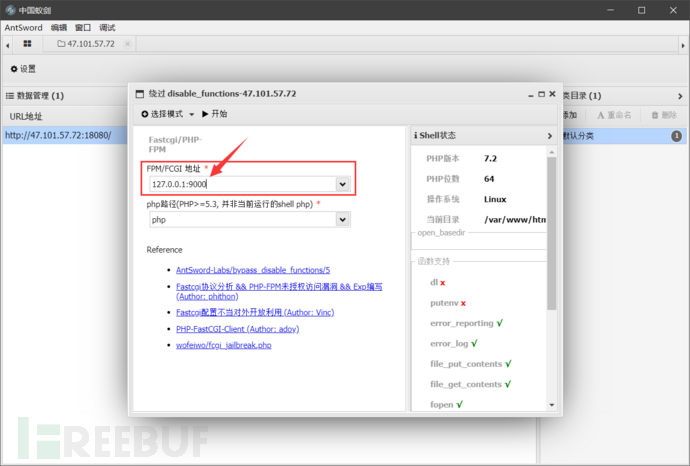Expand the php路径 dropdown arrow
Screen dimensions: 690x466
pos(343,220)
